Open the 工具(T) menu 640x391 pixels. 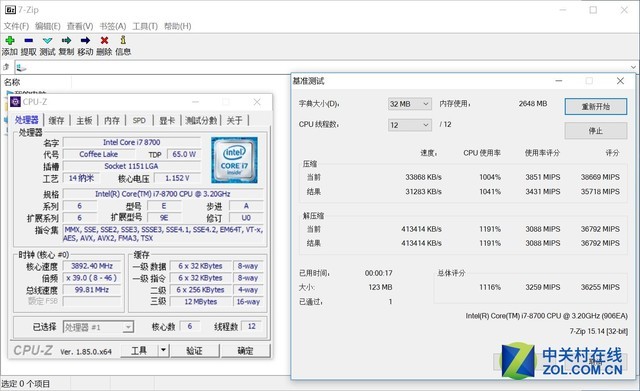[145, 26]
